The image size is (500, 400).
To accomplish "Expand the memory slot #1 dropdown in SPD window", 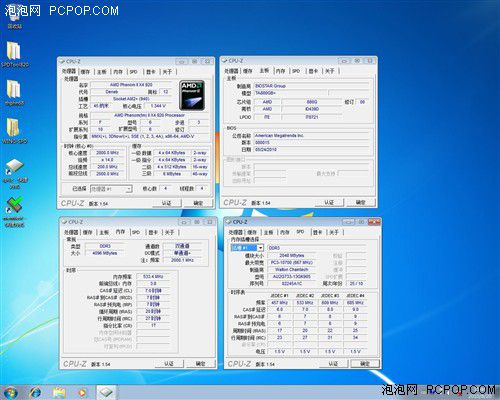I will (260, 248).
